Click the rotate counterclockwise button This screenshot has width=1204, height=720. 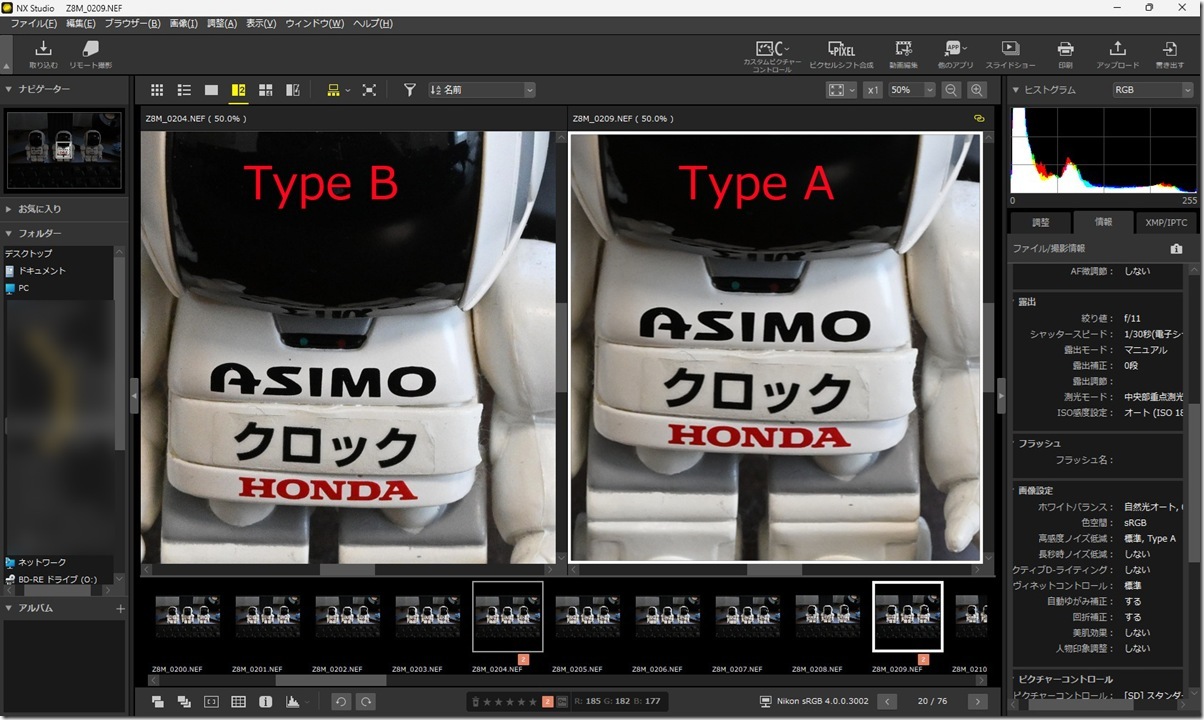pyautogui.click(x=341, y=702)
